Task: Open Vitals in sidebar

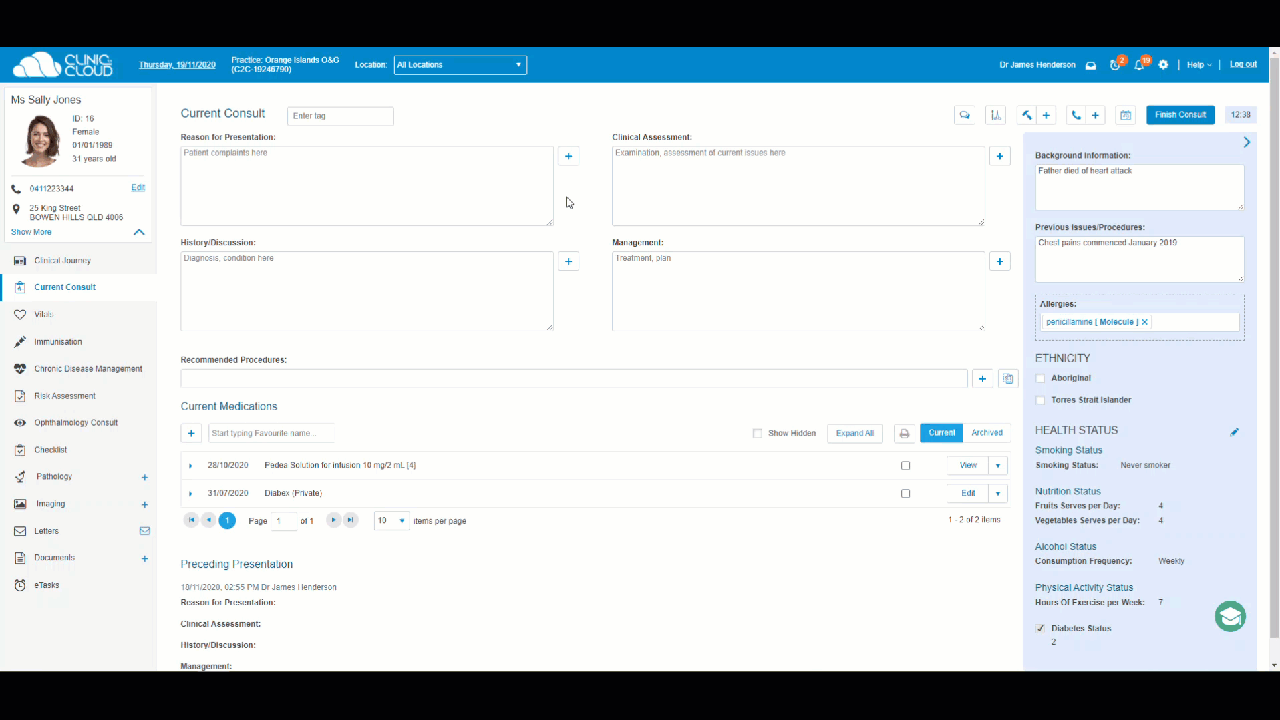Action: [43, 315]
